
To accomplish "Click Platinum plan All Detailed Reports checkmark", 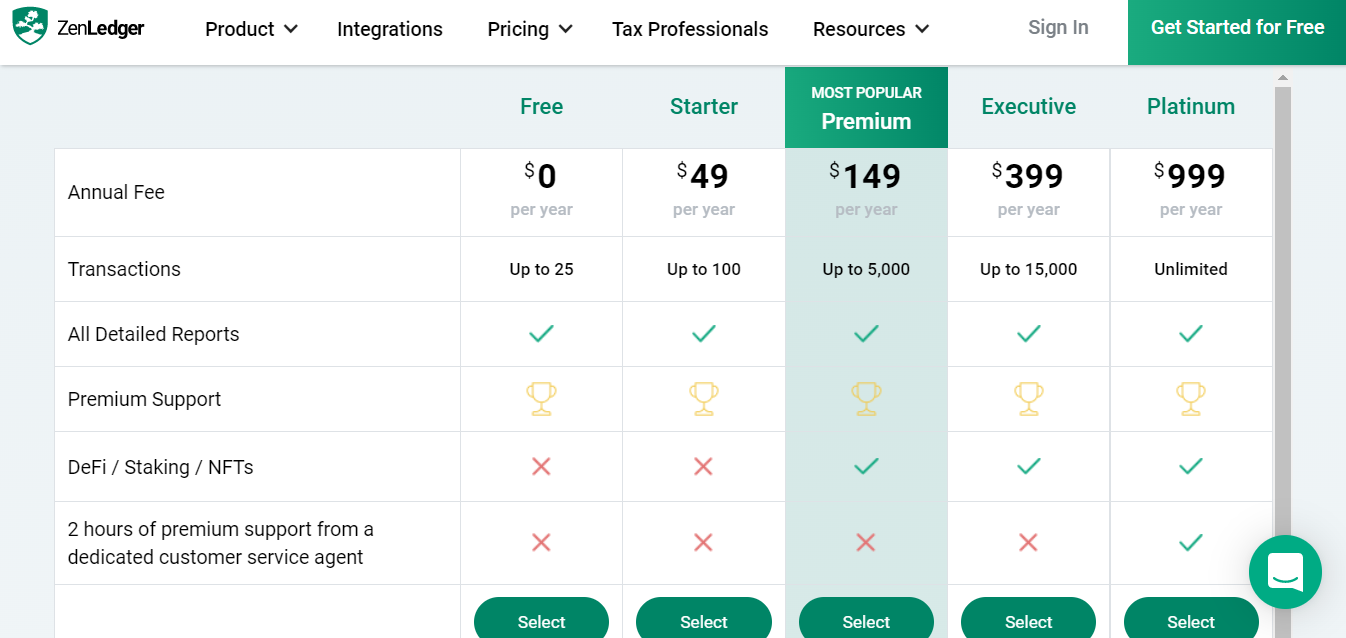I will click(1190, 333).
